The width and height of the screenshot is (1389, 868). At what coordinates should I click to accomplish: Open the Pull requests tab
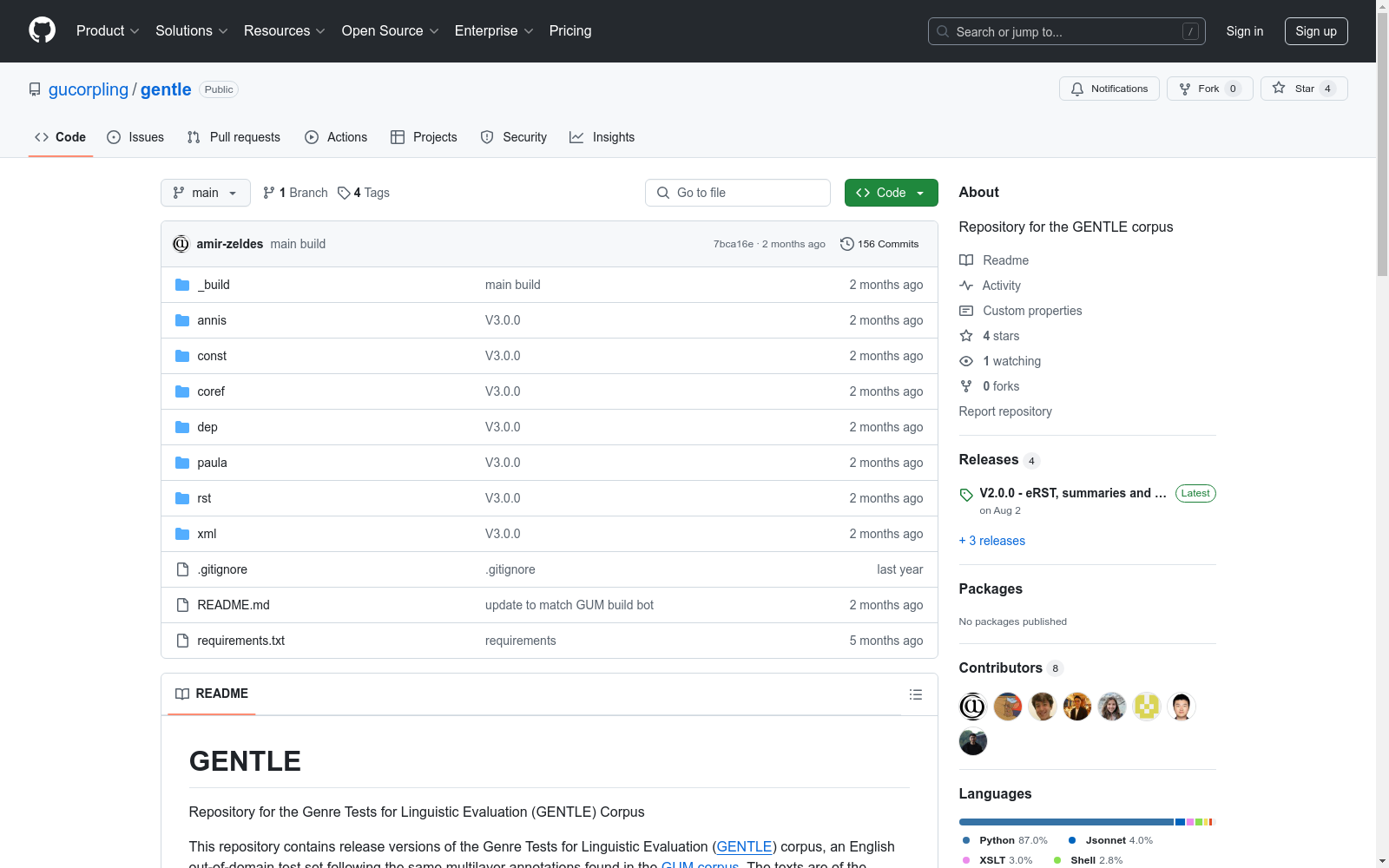click(x=234, y=137)
